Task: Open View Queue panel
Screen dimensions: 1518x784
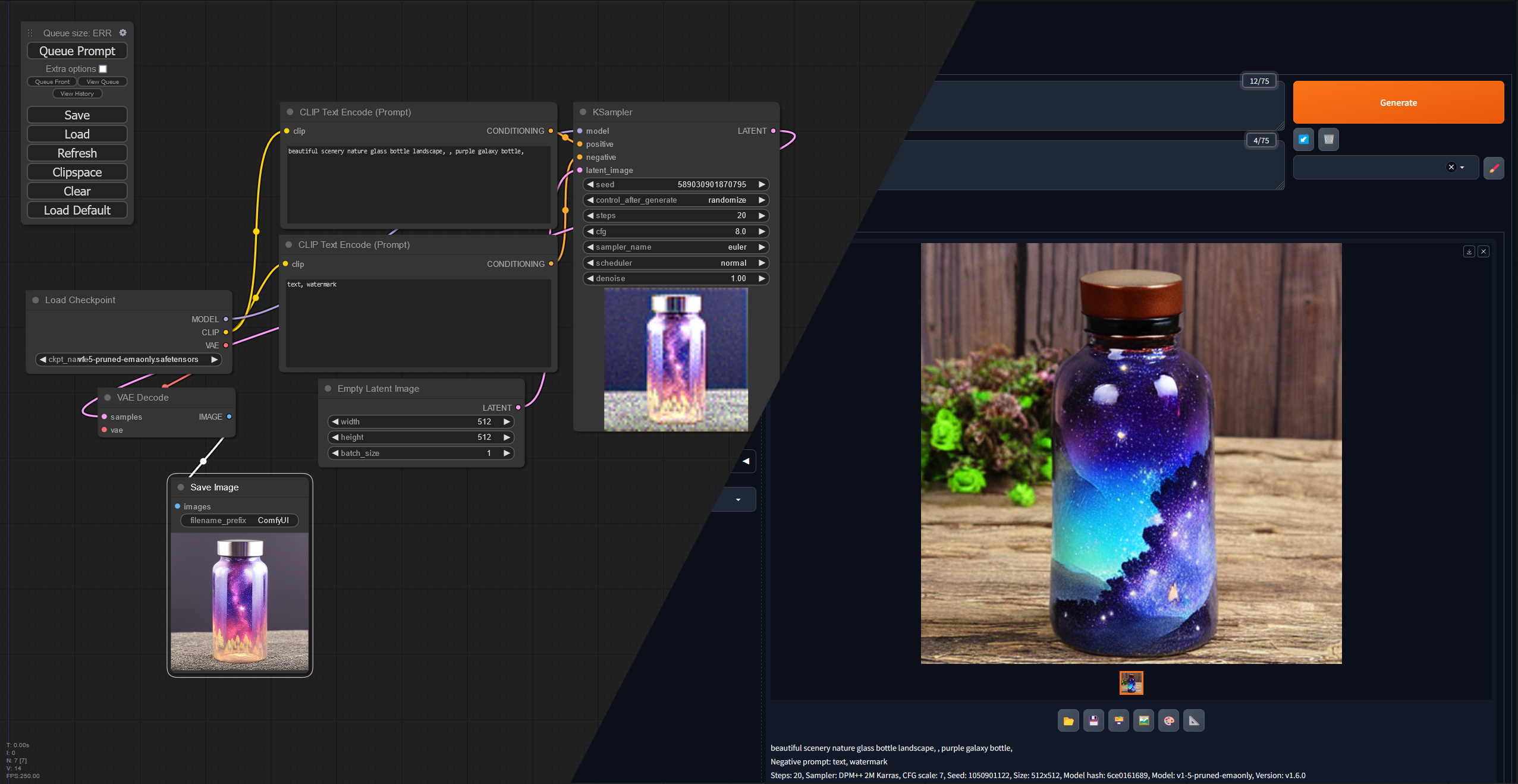Action: click(102, 82)
